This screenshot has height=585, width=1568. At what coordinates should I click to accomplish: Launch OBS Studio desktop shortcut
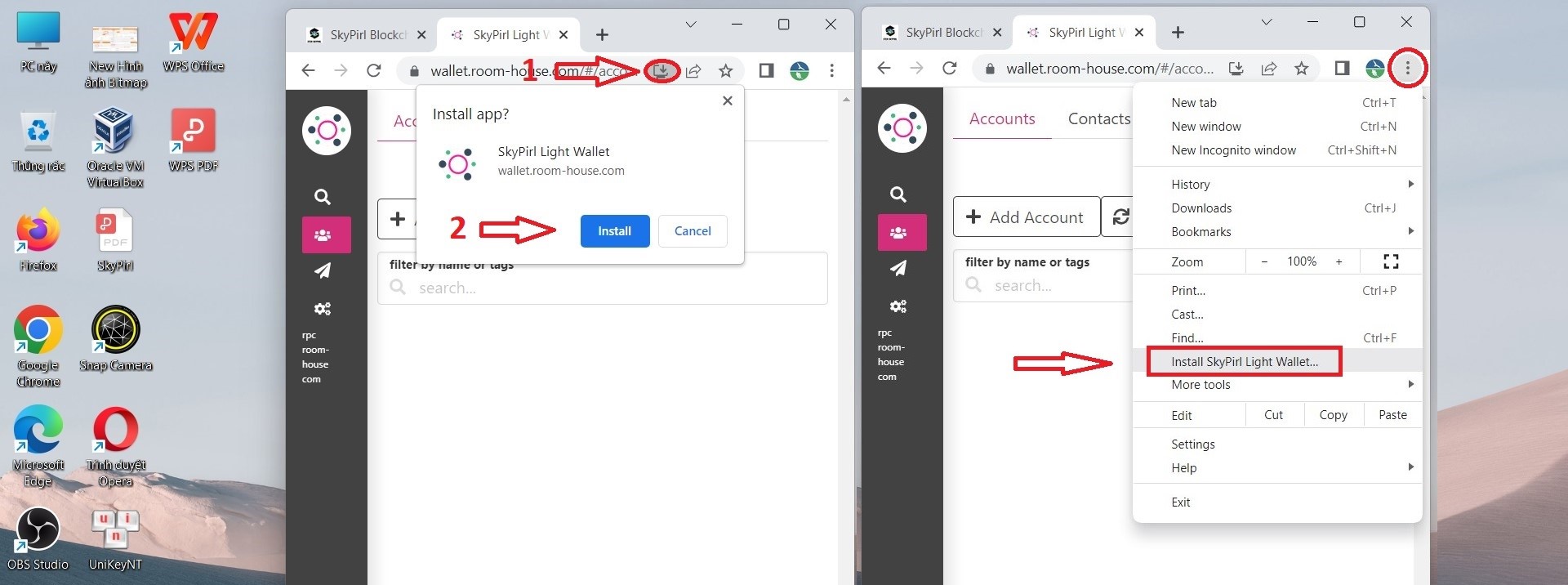[x=38, y=539]
